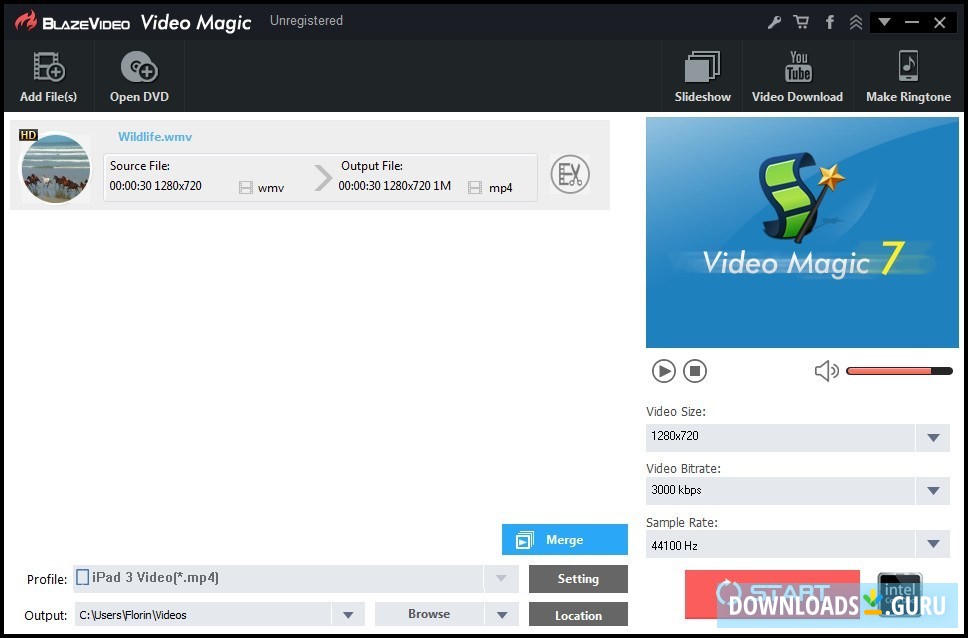Screen dimensions: 968x638
Task: Click the Wildlife.wmv thumbnail
Action: [55, 169]
